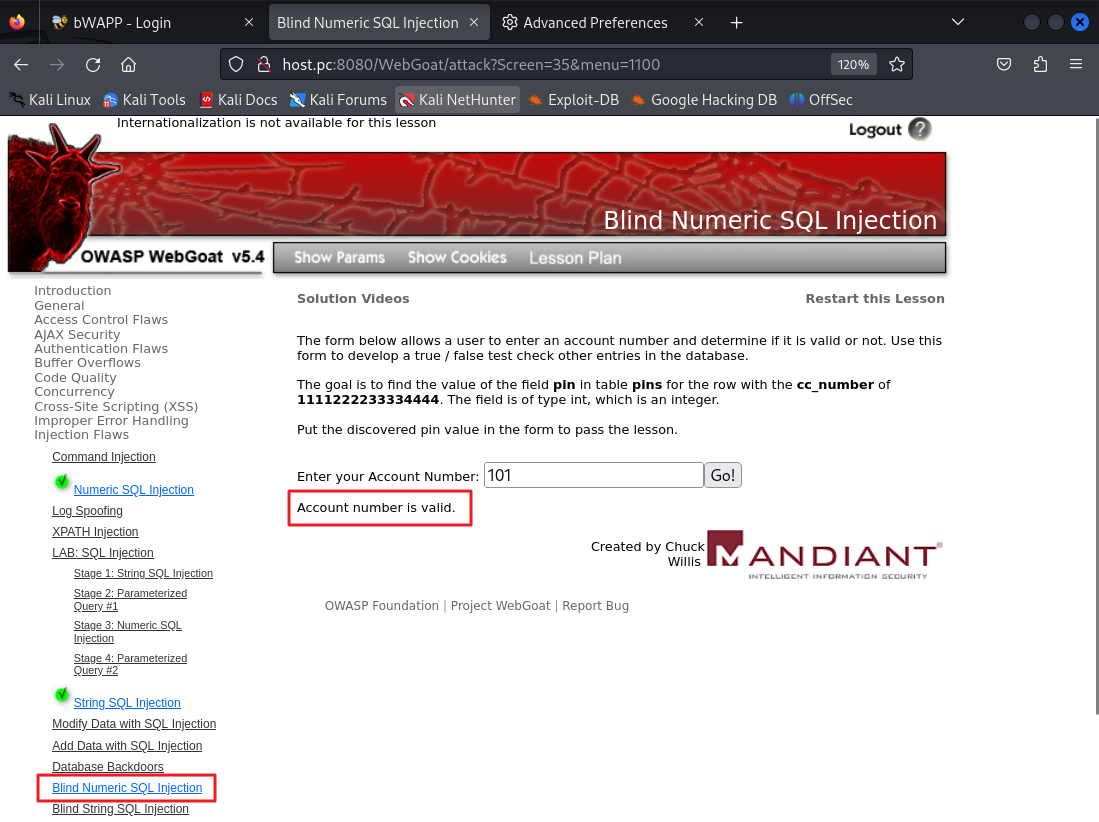1099x822 pixels.
Task: Close the Blind Numeric SQL Injection tab
Action: pyautogui.click(x=474, y=22)
